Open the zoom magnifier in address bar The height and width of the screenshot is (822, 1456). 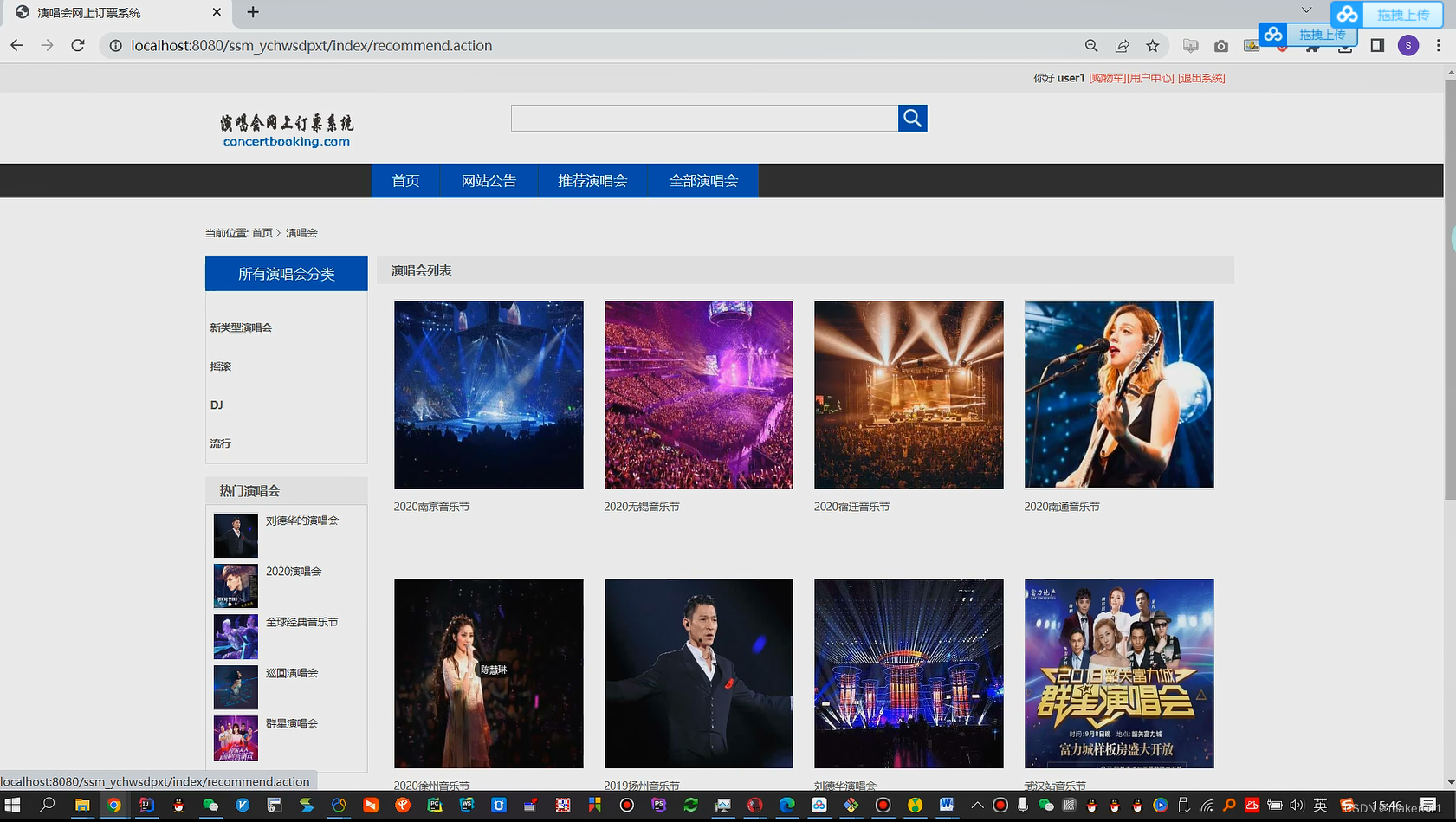point(1091,46)
